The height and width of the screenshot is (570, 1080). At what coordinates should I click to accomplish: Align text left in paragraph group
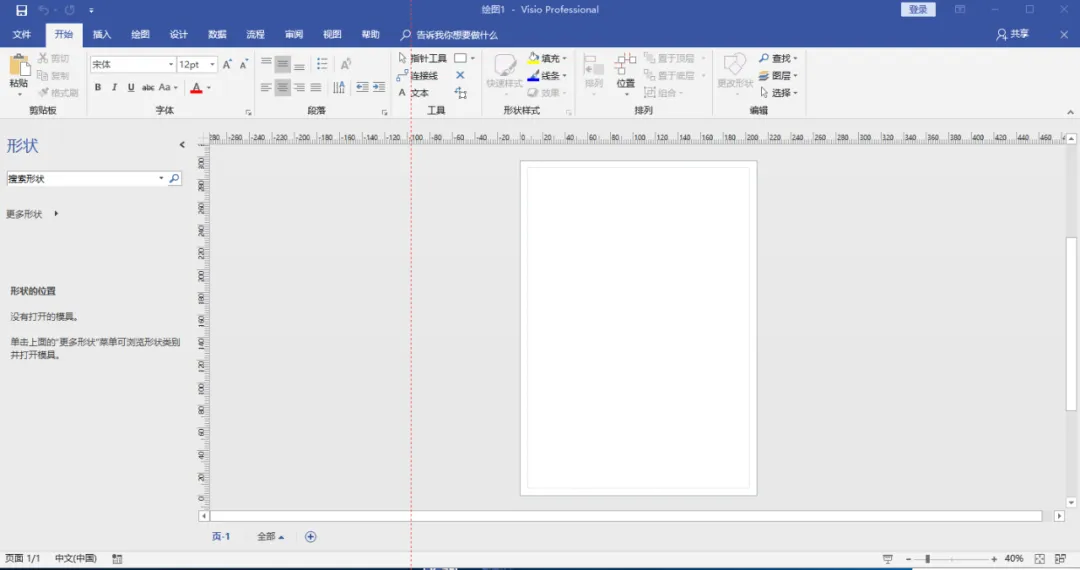pos(266,87)
